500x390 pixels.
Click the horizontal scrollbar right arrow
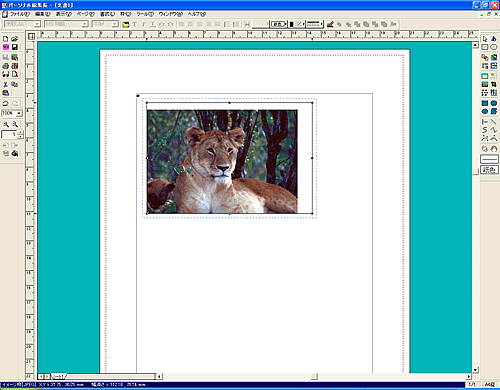tap(469, 376)
